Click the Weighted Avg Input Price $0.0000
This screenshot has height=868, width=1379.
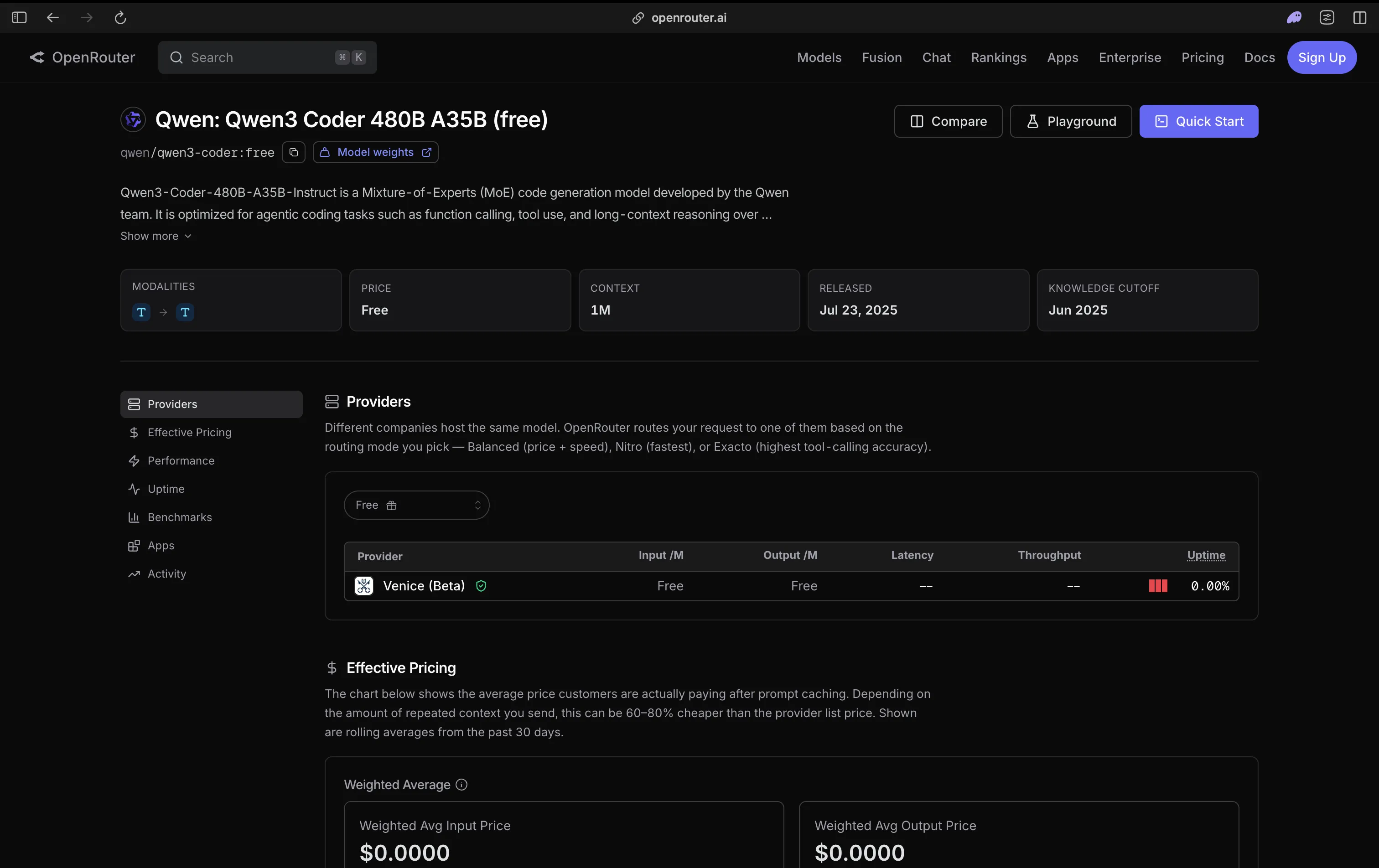click(404, 852)
